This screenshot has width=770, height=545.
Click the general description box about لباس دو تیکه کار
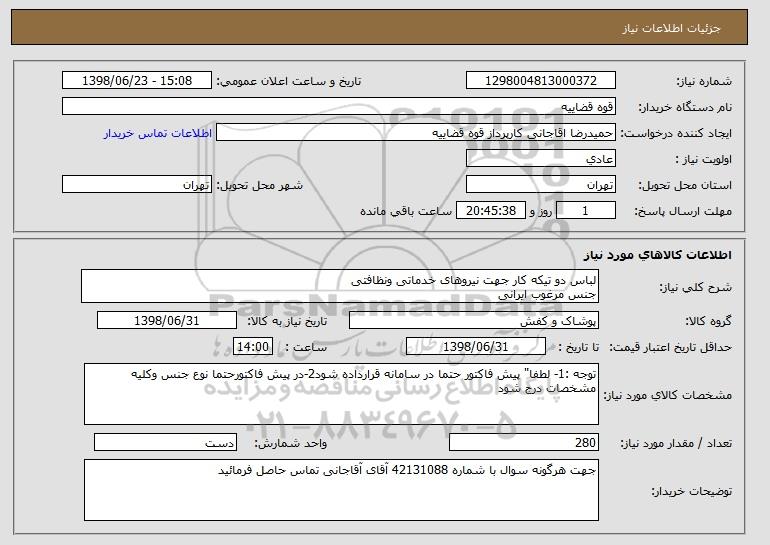click(x=340, y=286)
